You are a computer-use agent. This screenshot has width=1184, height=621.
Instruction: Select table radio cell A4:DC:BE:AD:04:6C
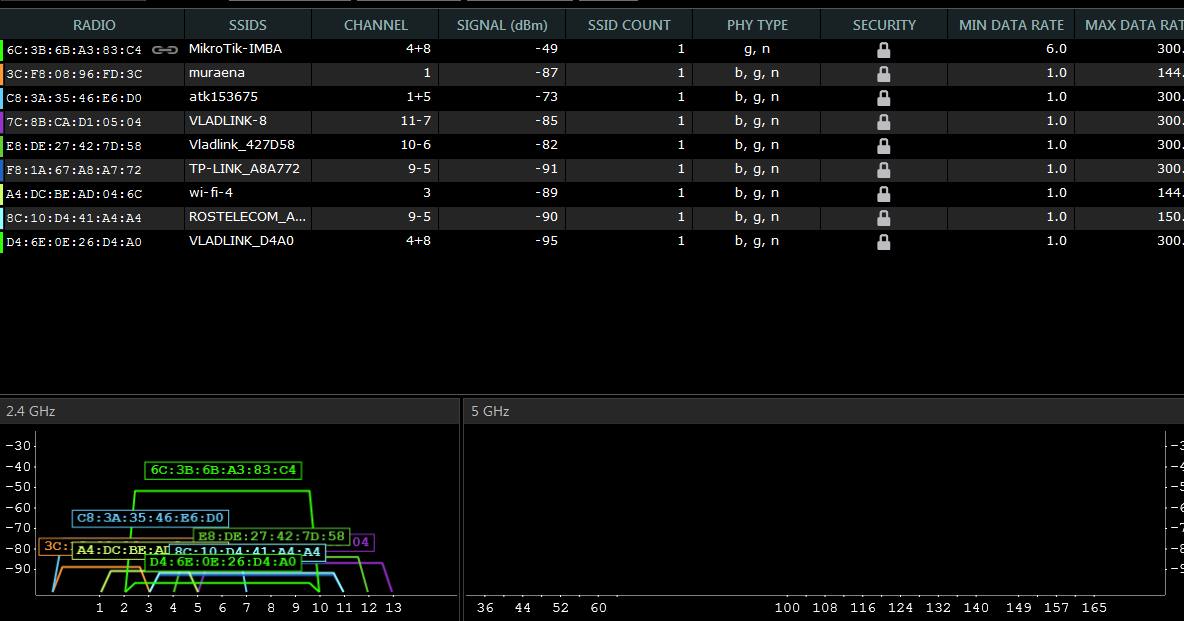74,194
